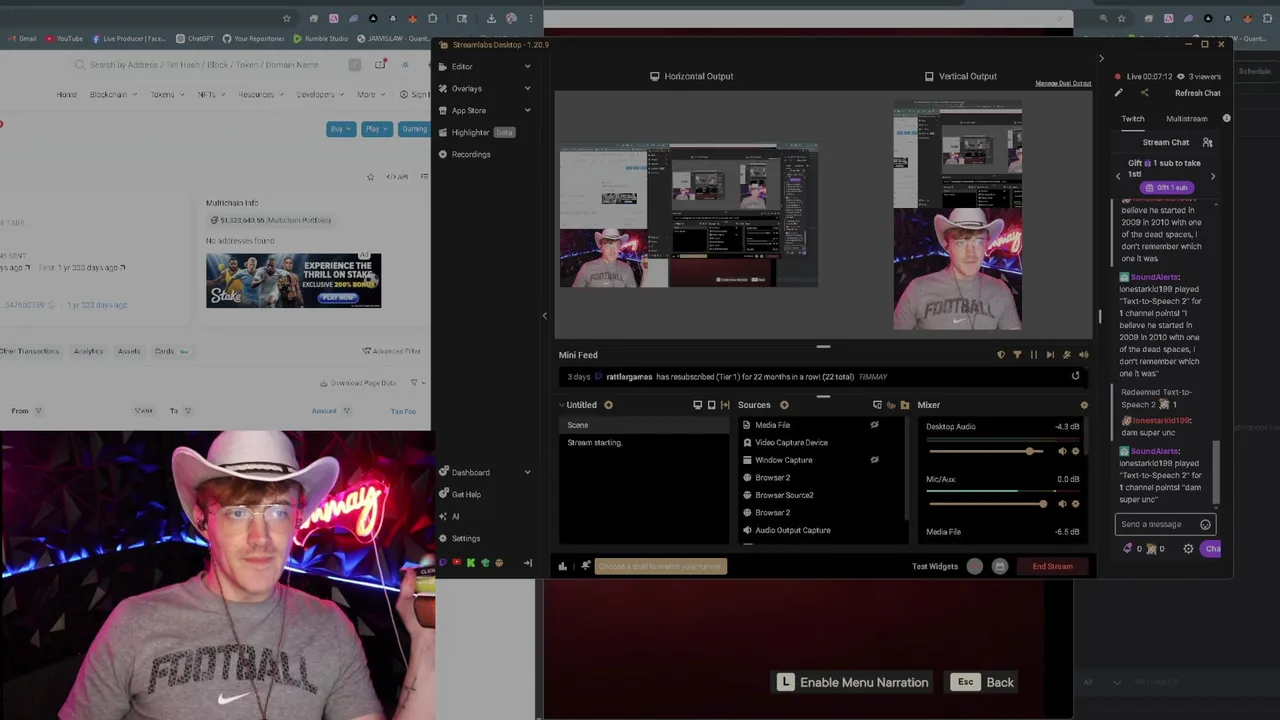Skip the current alert in Mini Feed
1280x720 pixels.
point(1050,354)
